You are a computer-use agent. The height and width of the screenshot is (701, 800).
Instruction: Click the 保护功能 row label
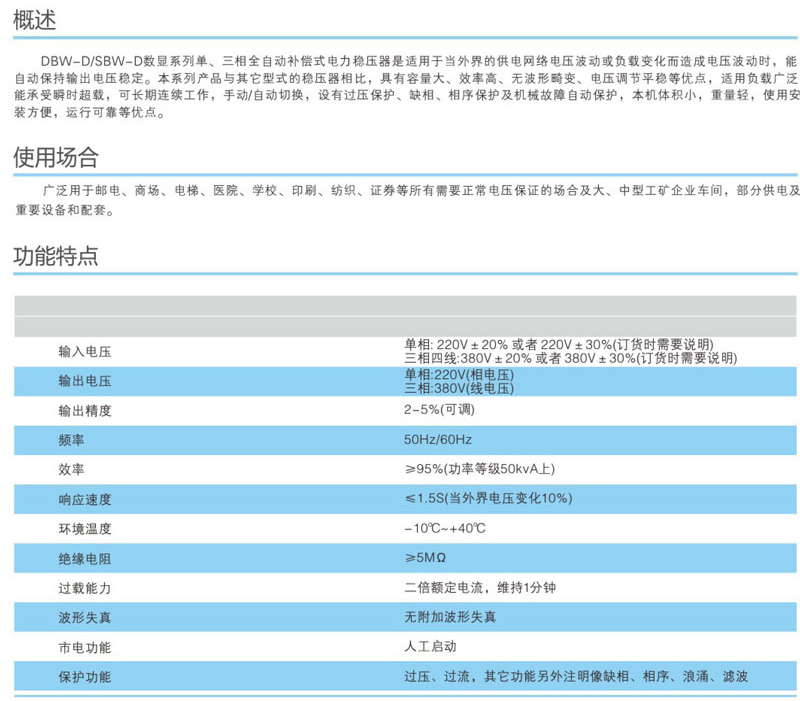[85, 677]
